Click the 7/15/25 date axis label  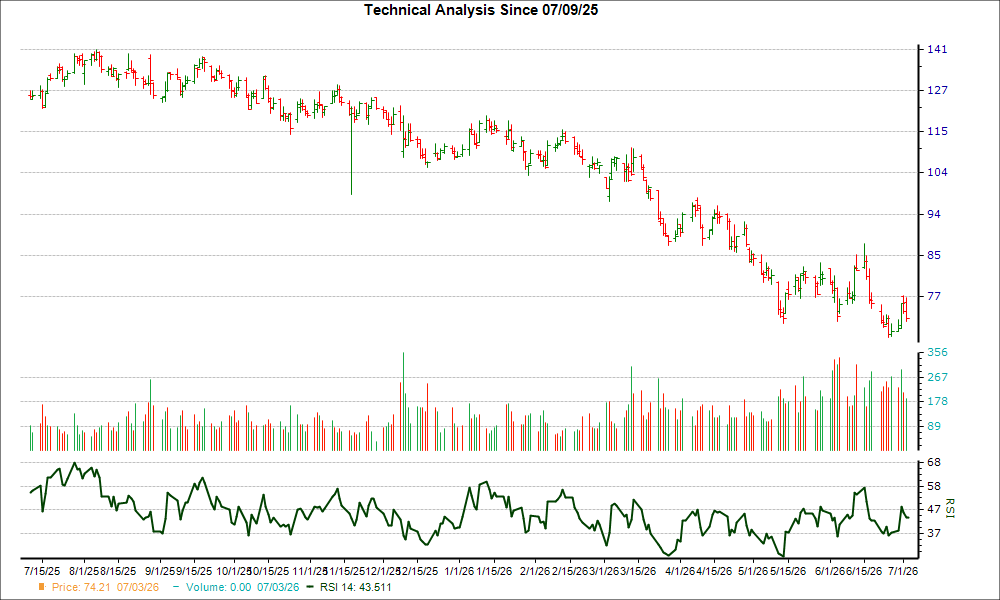[x=42, y=571]
